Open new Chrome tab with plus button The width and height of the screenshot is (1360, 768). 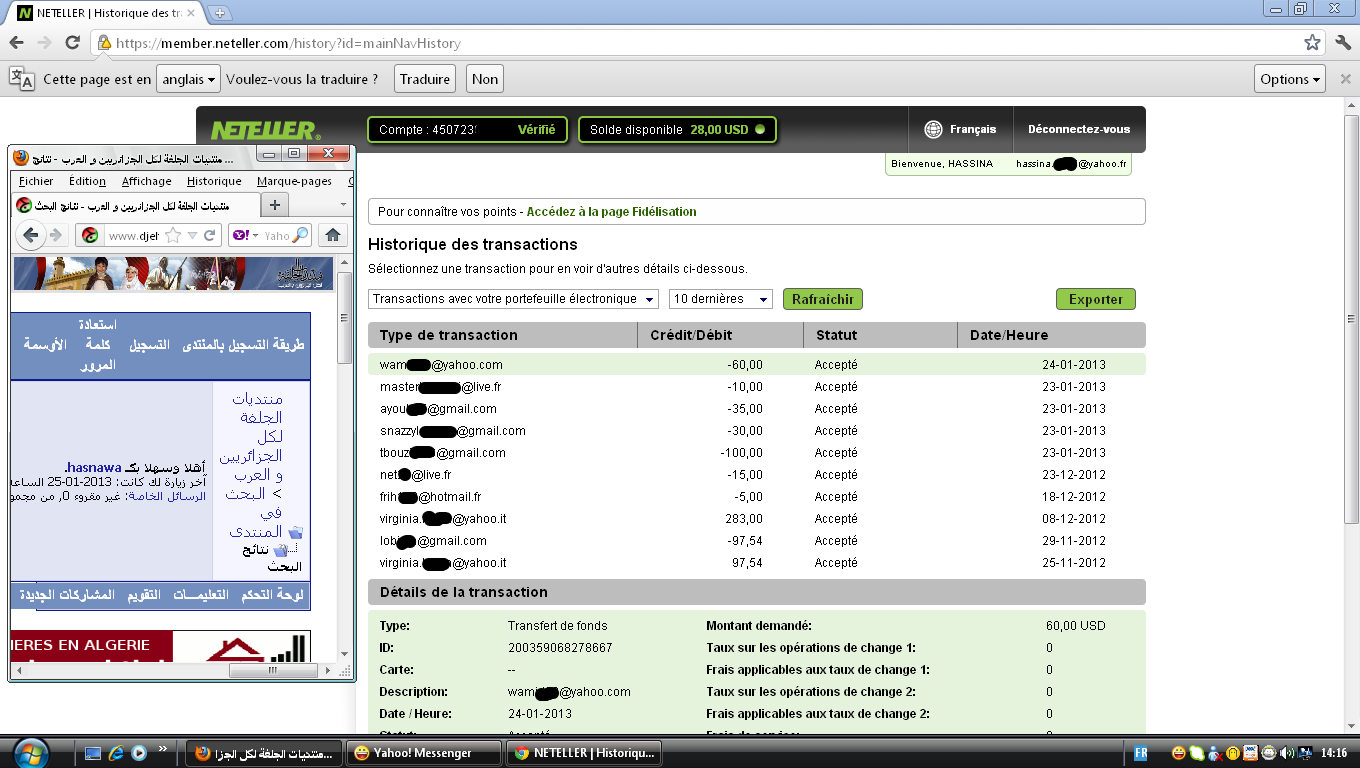(x=220, y=14)
